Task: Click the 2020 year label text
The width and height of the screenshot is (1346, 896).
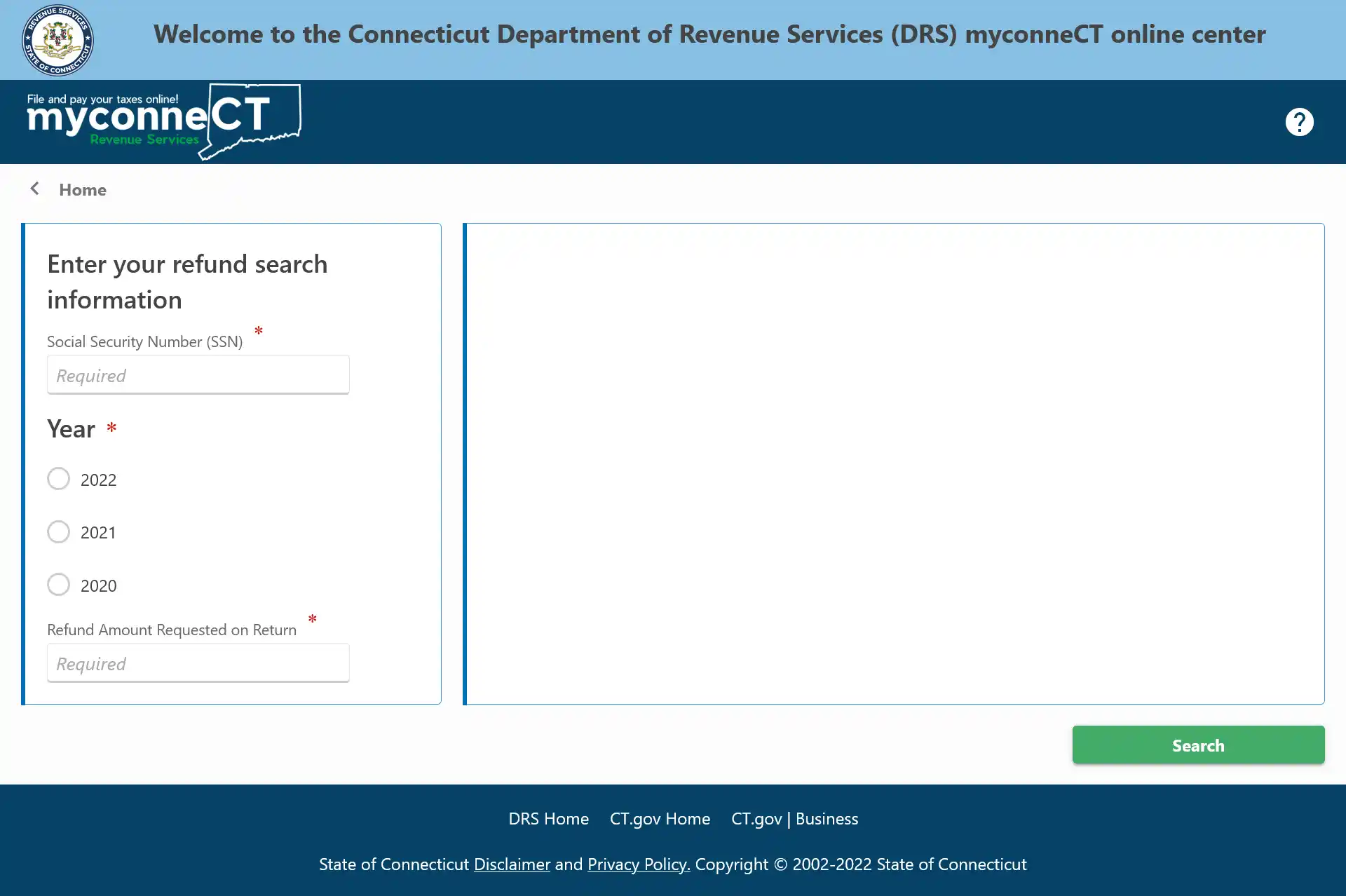Action: click(x=98, y=585)
